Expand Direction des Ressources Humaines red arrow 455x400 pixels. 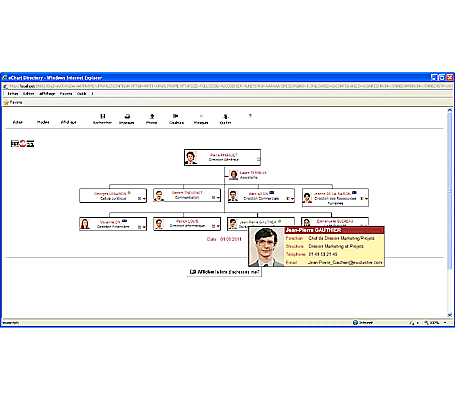click(x=366, y=199)
